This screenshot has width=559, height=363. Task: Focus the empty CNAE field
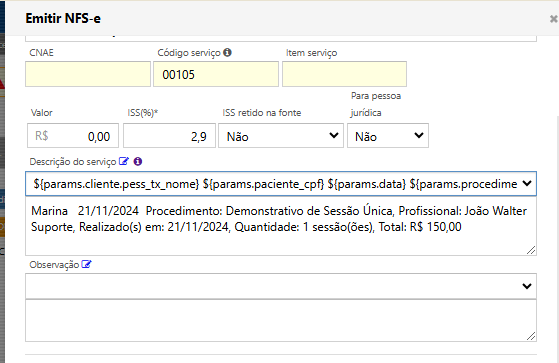click(88, 74)
